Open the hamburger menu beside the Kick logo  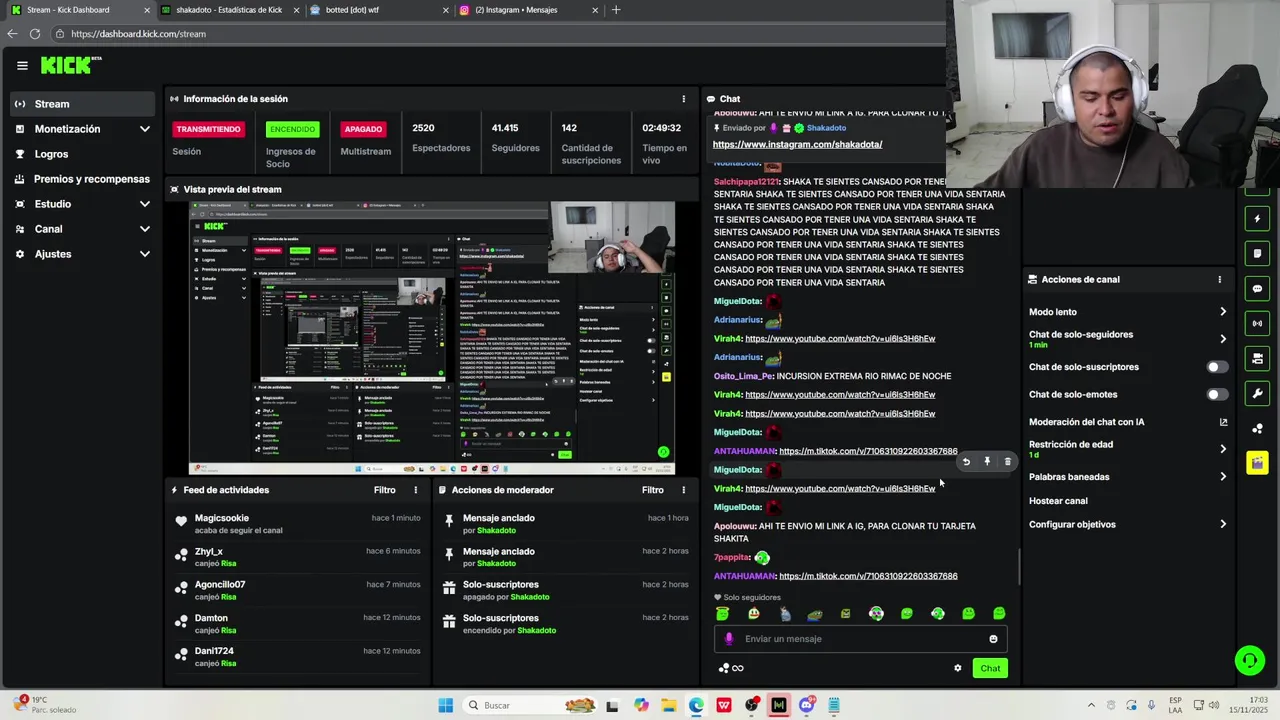pos(22,66)
